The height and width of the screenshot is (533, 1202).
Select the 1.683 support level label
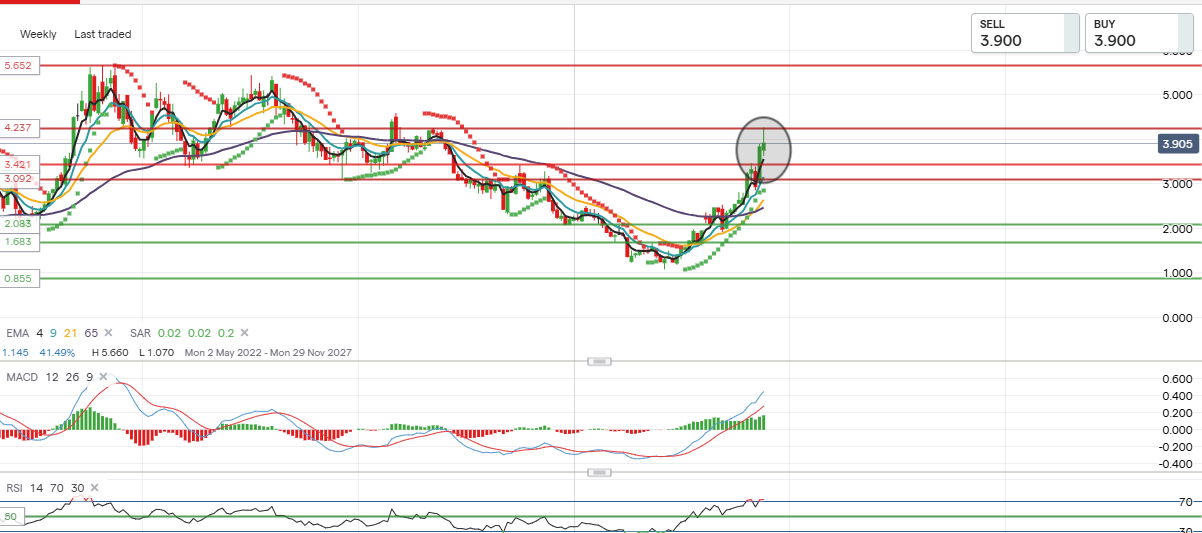click(x=20, y=242)
